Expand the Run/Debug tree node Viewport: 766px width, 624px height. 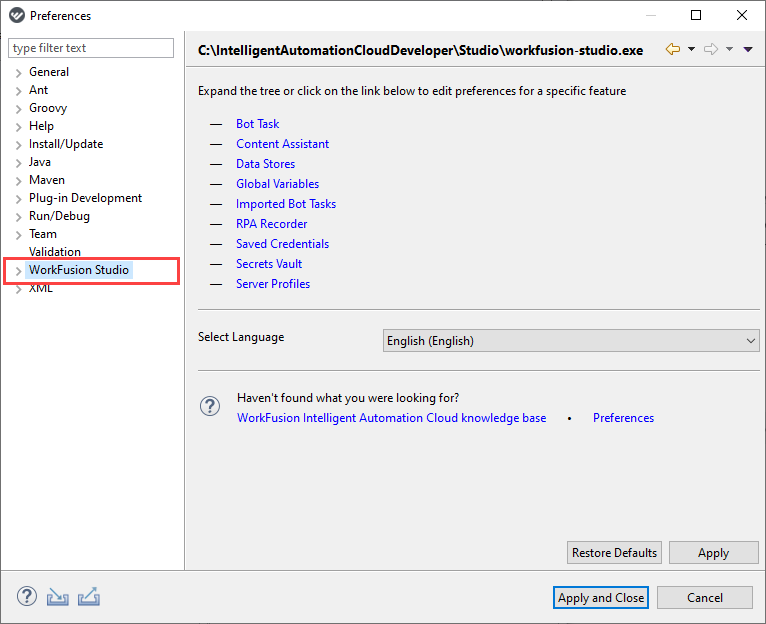coord(19,217)
